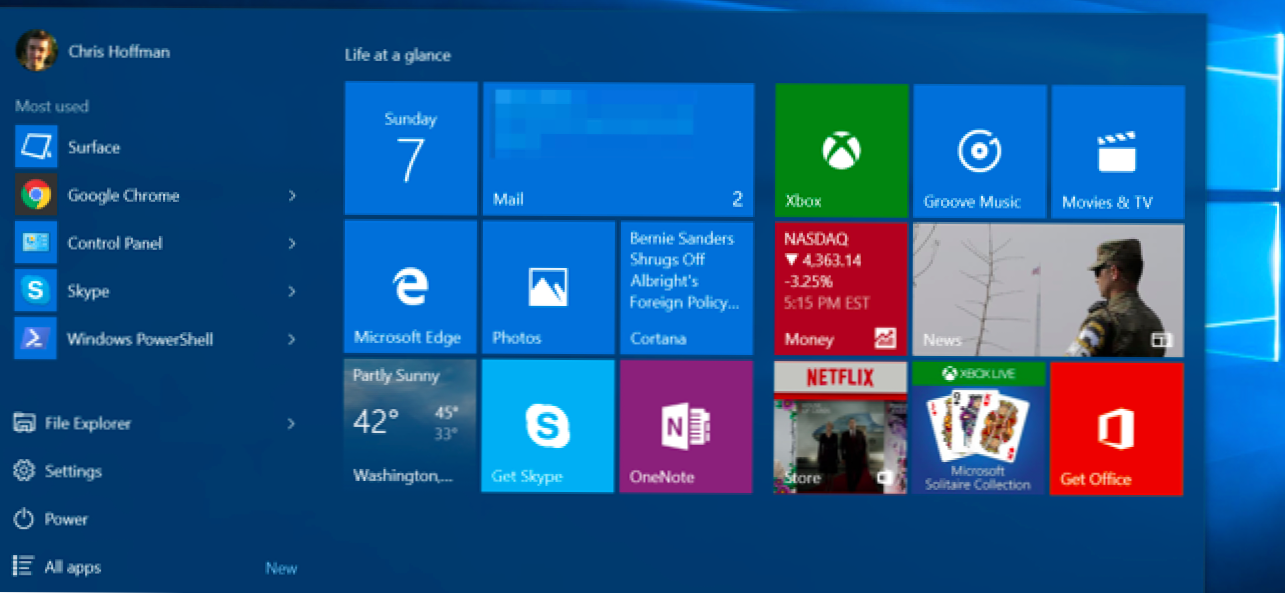1285x593 pixels.
Task: Click the Get Office tile
Action: click(x=1116, y=429)
